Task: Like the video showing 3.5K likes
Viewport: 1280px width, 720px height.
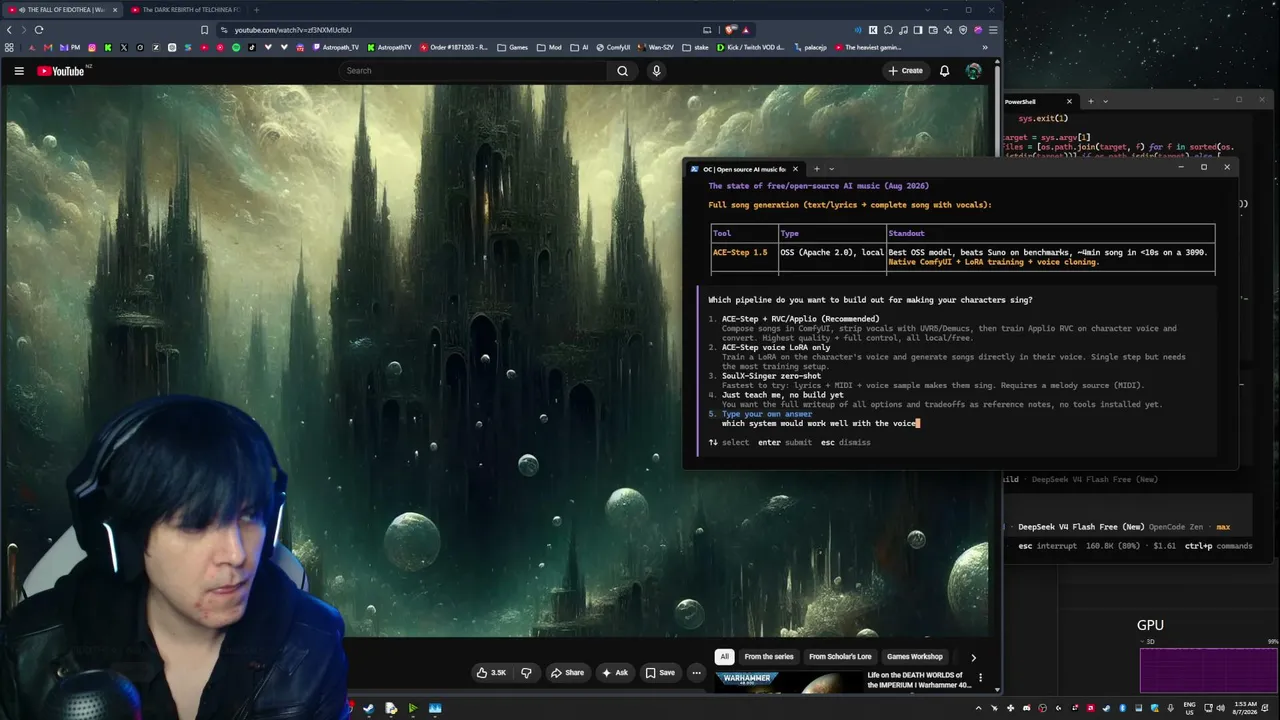Action: pyautogui.click(x=491, y=672)
